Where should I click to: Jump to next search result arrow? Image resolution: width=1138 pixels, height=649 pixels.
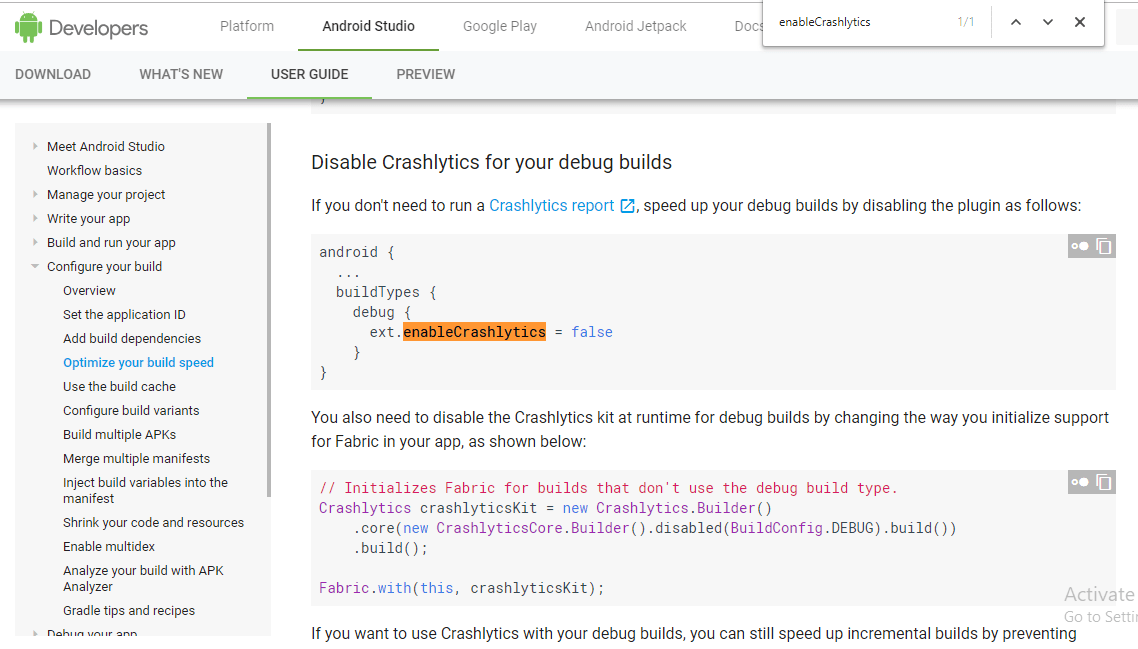tap(1047, 21)
